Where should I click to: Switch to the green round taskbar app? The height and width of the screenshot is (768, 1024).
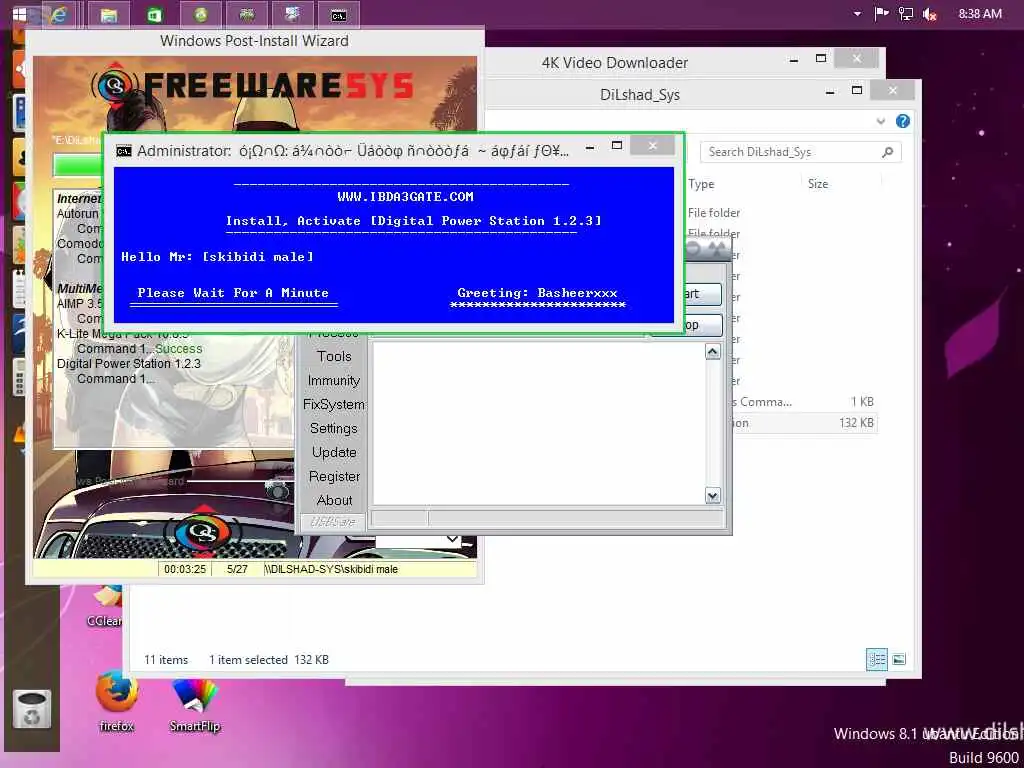[x=201, y=14]
